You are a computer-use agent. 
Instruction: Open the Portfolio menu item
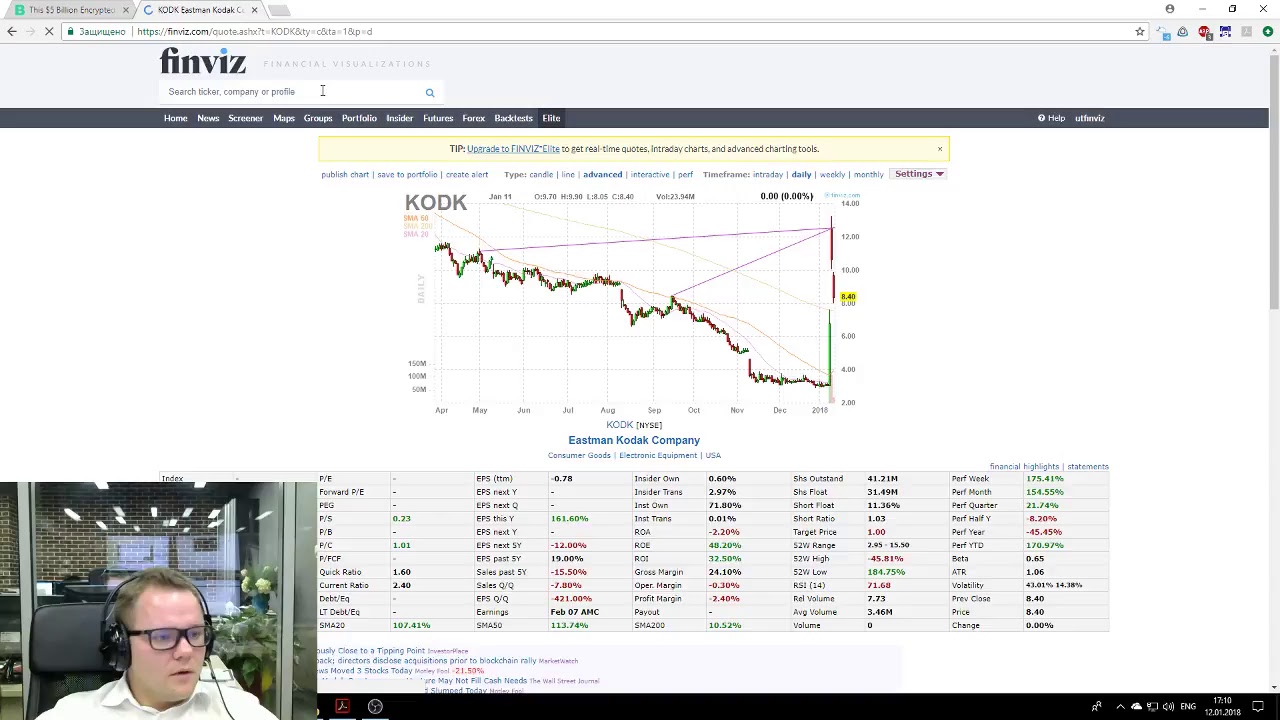(359, 118)
